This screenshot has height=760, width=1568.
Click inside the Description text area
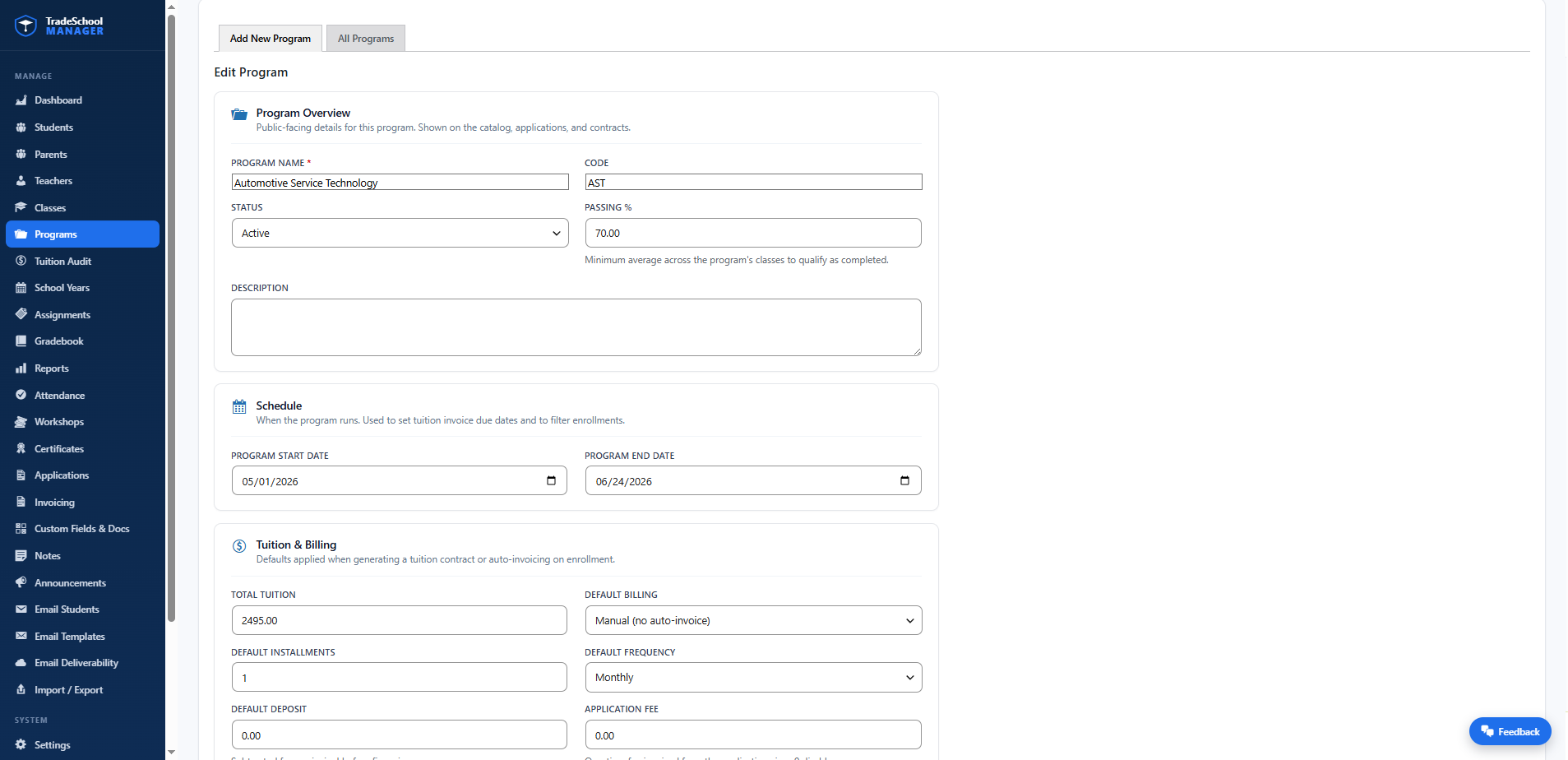point(576,327)
